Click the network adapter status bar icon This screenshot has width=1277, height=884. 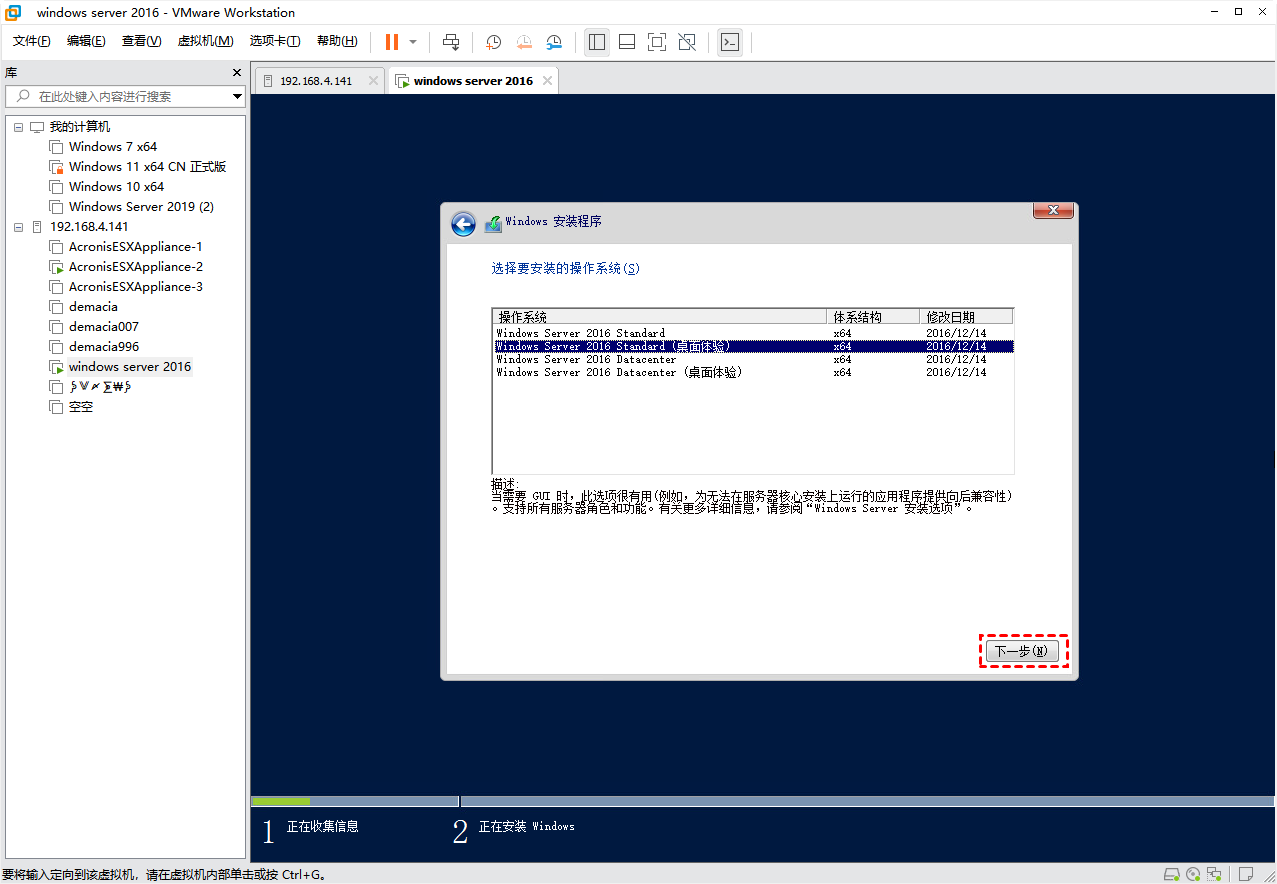pyautogui.click(x=1214, y=874)
